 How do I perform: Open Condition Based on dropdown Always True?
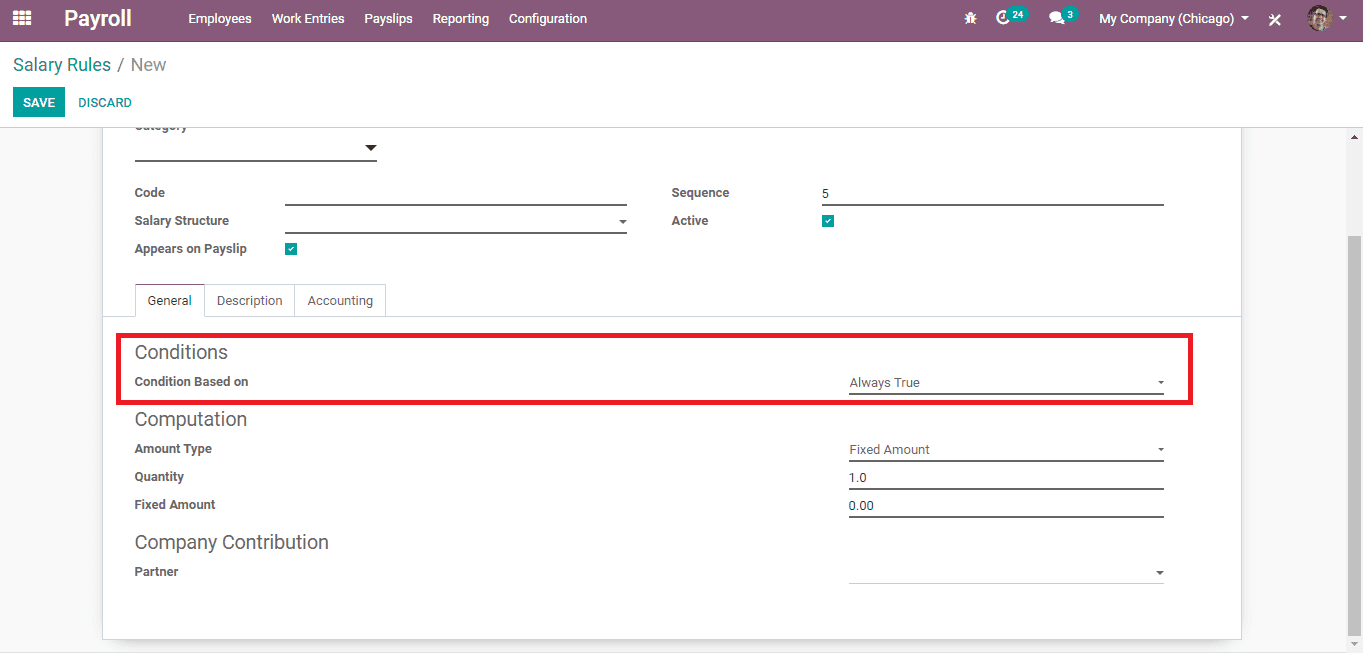click(1006, 382)
